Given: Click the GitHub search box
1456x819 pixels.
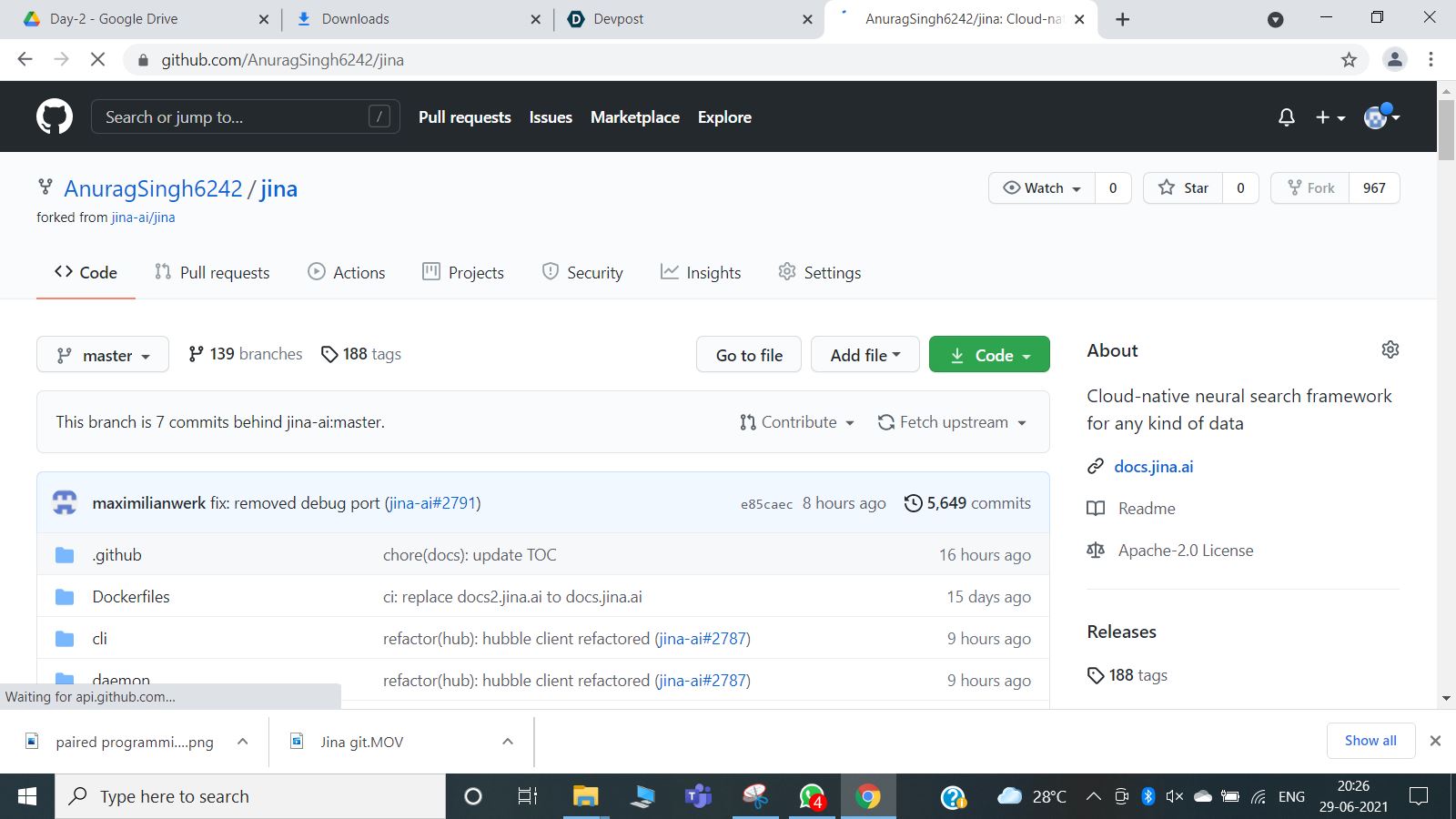Looking at the screenshot, I should tap(246, 117).
